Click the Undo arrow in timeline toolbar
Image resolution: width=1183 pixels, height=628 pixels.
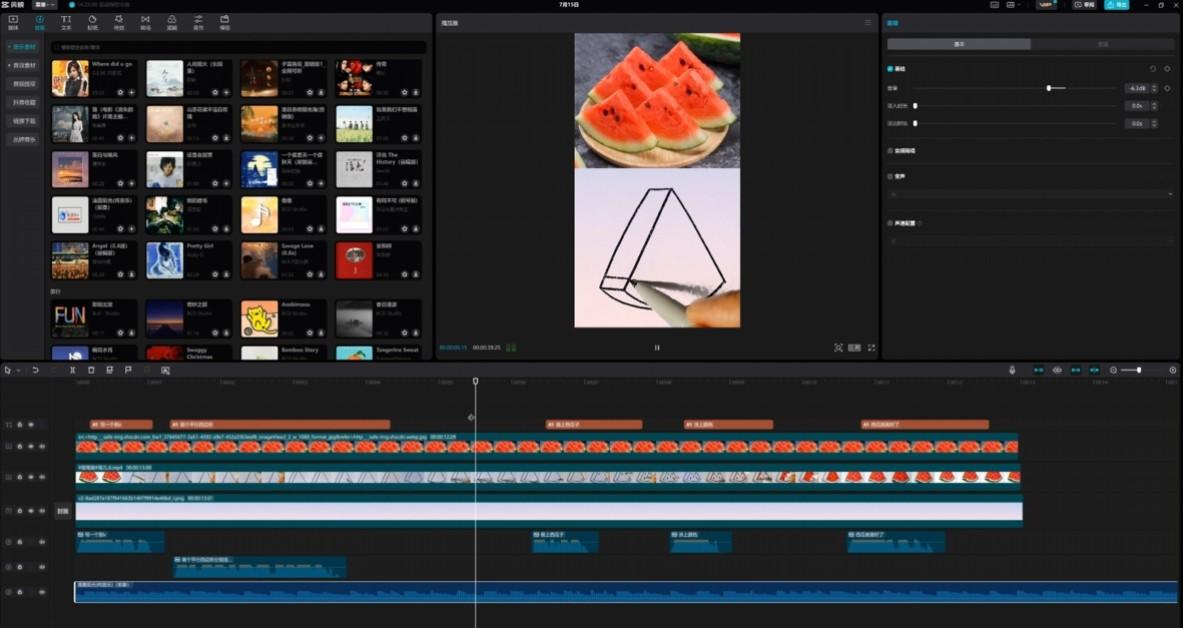[x=35, y=370]
